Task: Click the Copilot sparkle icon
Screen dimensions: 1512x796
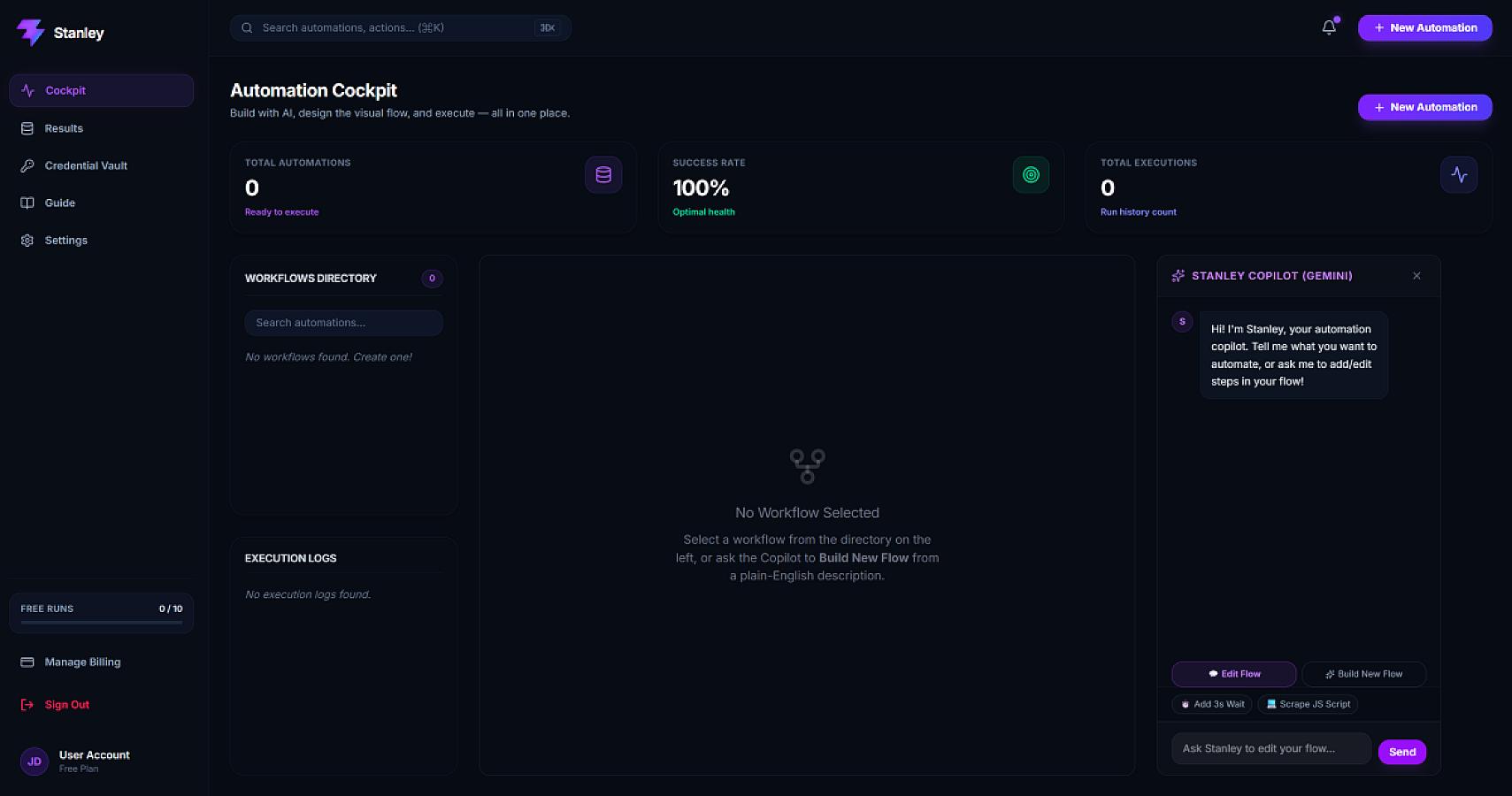Action: 1178,276
